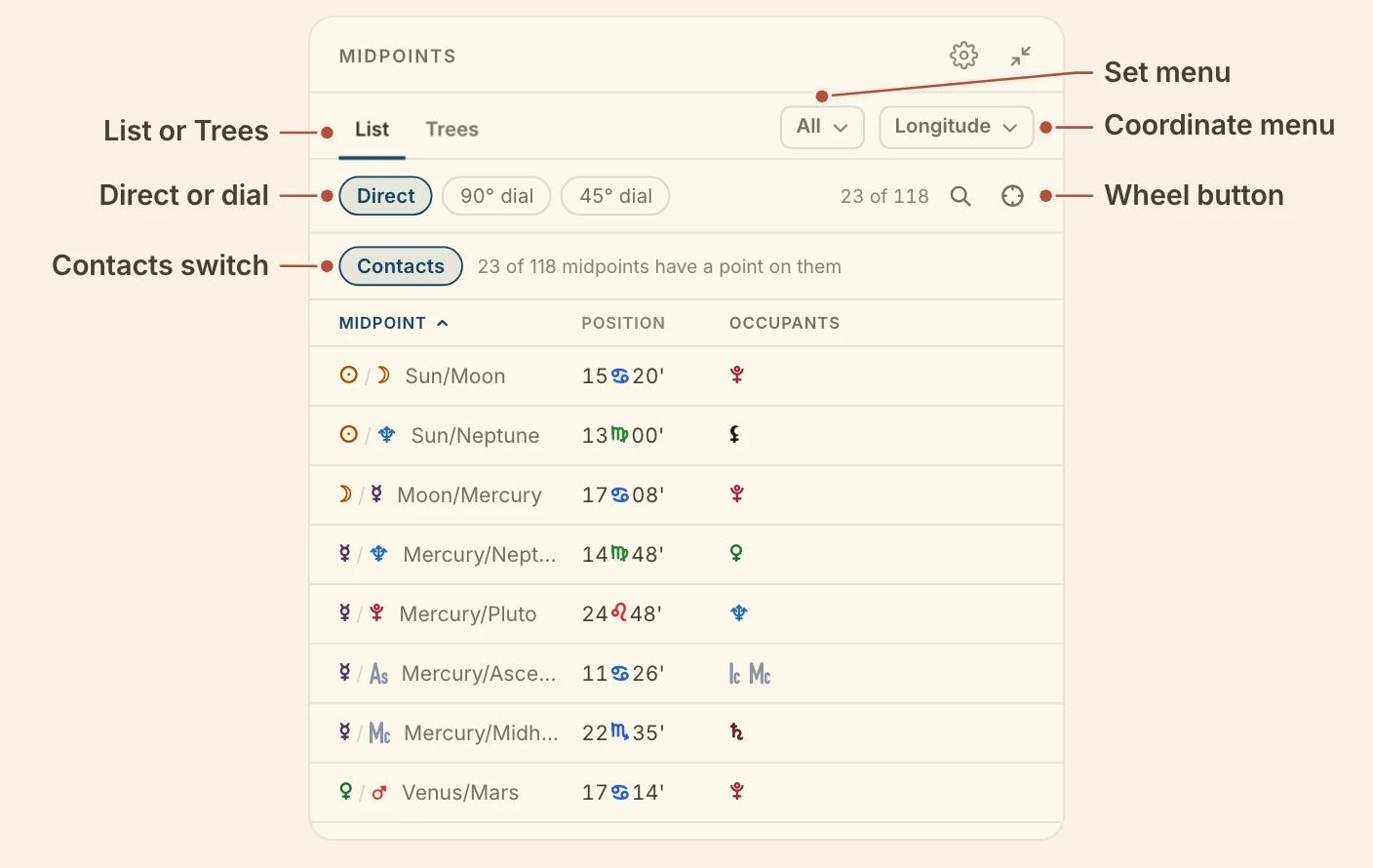Select the 90° dial option
This screenshot has width=1373, height=868.
[496, 196]
